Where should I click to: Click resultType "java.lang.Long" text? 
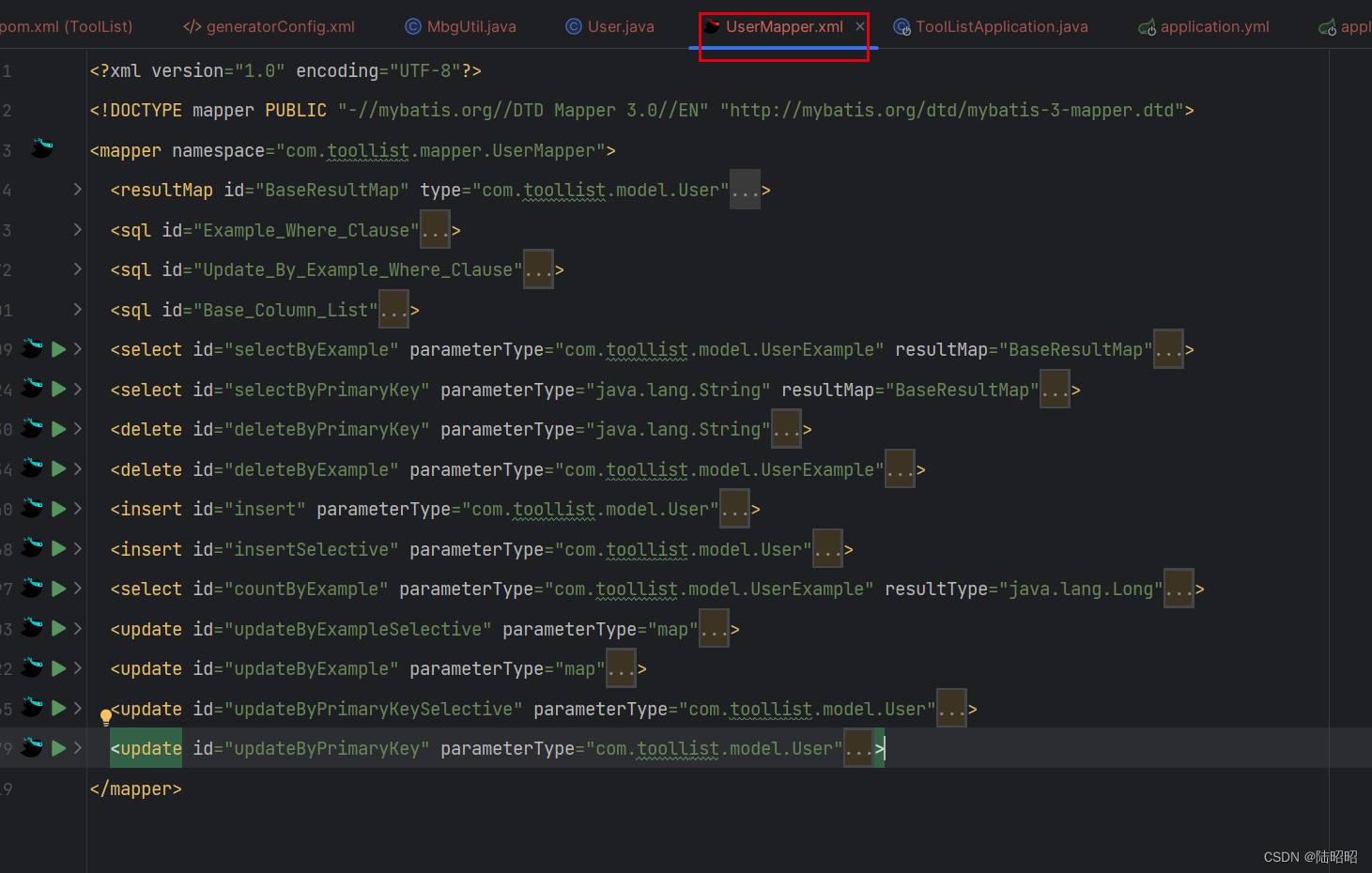pos(1081,590)
